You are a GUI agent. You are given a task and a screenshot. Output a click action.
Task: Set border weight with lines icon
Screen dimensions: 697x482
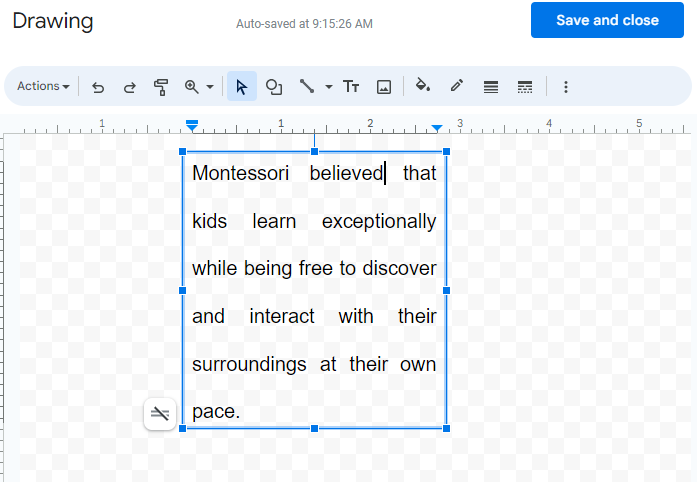491,87
